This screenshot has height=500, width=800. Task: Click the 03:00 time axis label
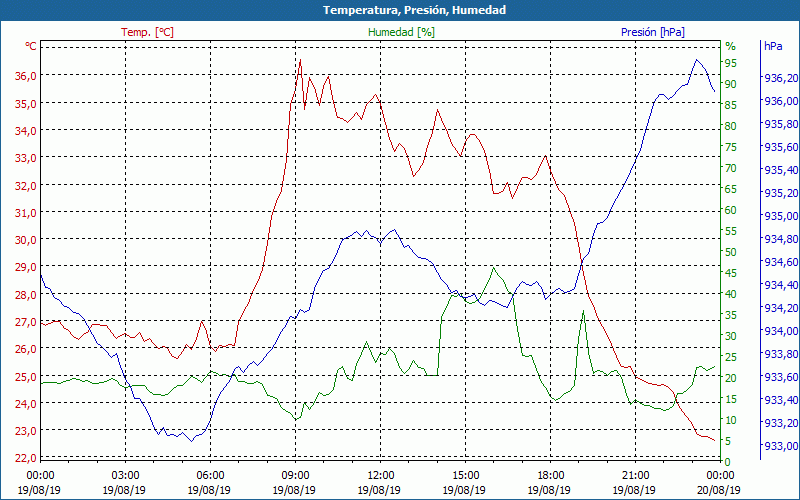pyautogui.click(x=125, y=476)
